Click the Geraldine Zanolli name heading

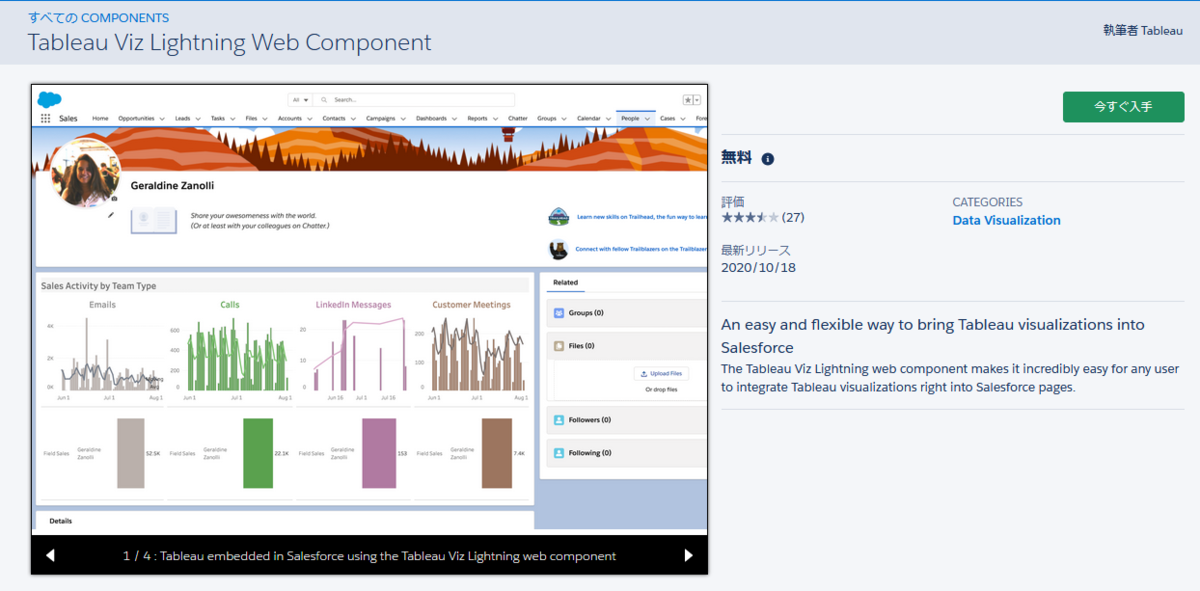click(x=172, y=186)
